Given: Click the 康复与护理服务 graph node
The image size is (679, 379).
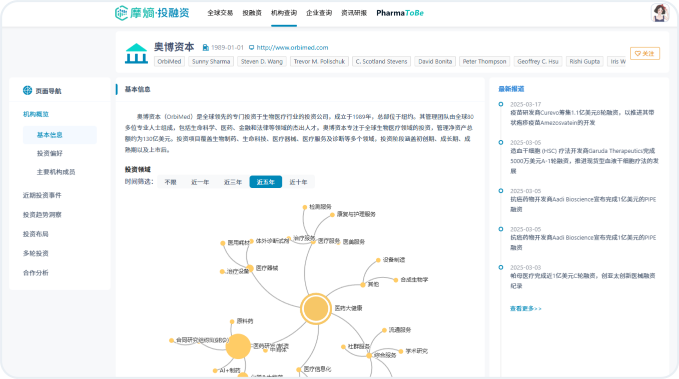Looking at the screenshot, I should pos(332,214).
